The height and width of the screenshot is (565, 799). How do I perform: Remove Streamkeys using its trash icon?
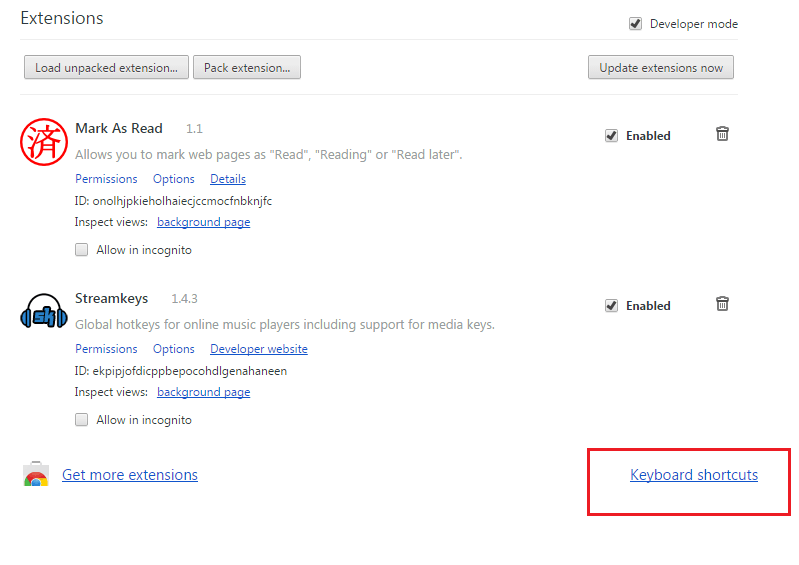(x=722, y=304)
